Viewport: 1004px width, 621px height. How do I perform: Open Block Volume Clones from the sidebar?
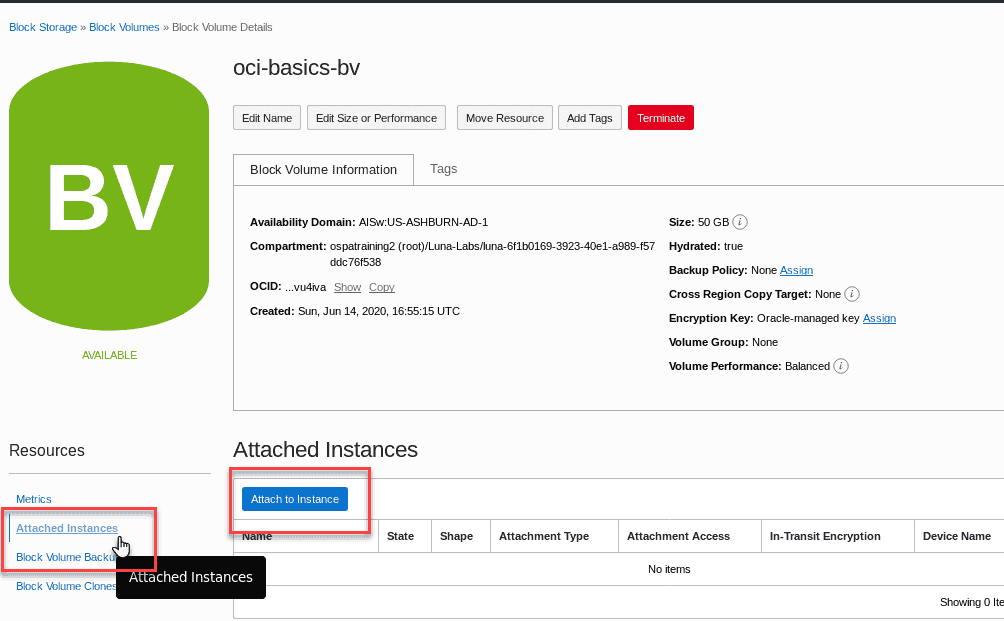64,586
